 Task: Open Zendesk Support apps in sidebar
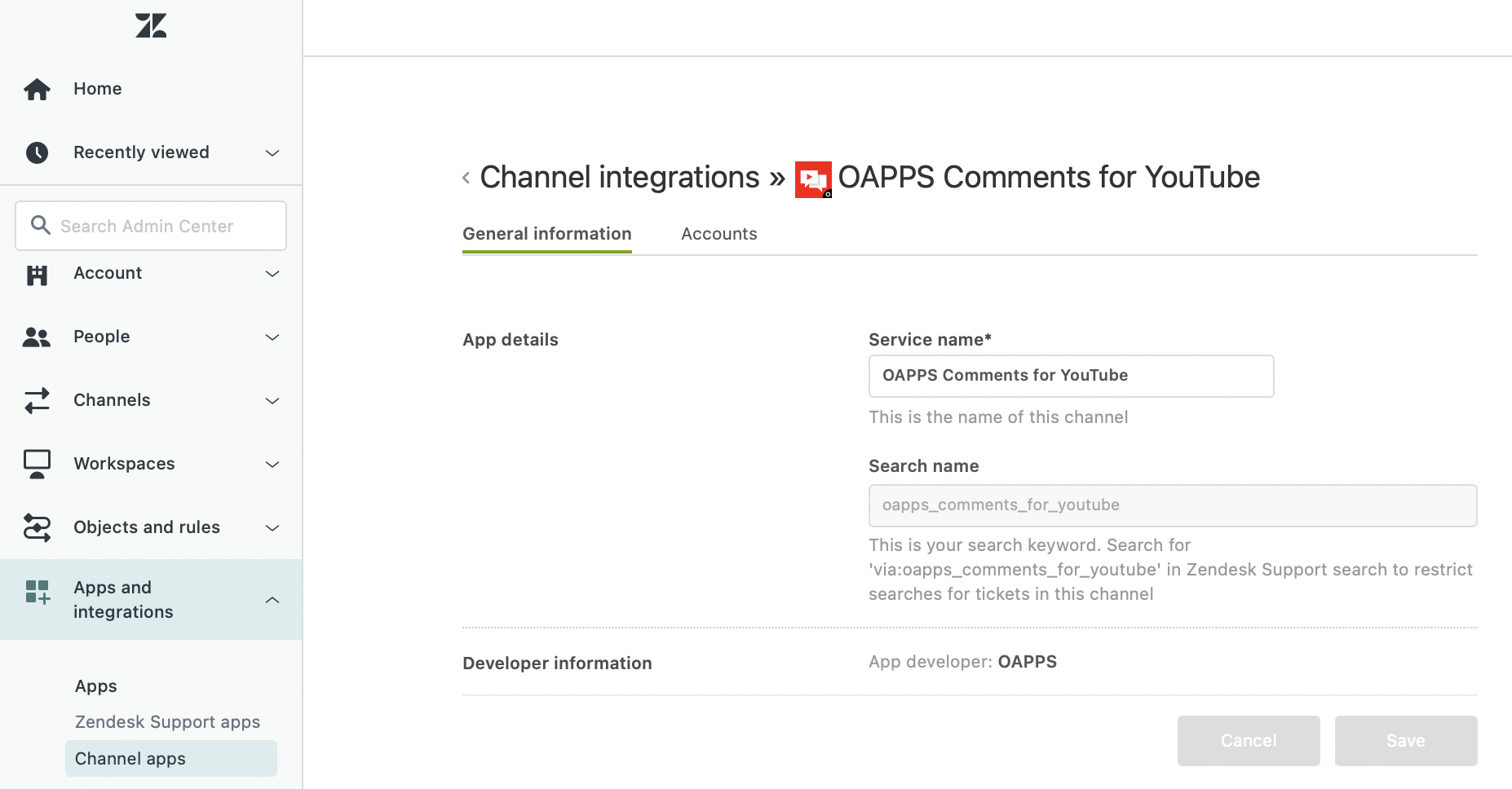[x=167, y=722]
